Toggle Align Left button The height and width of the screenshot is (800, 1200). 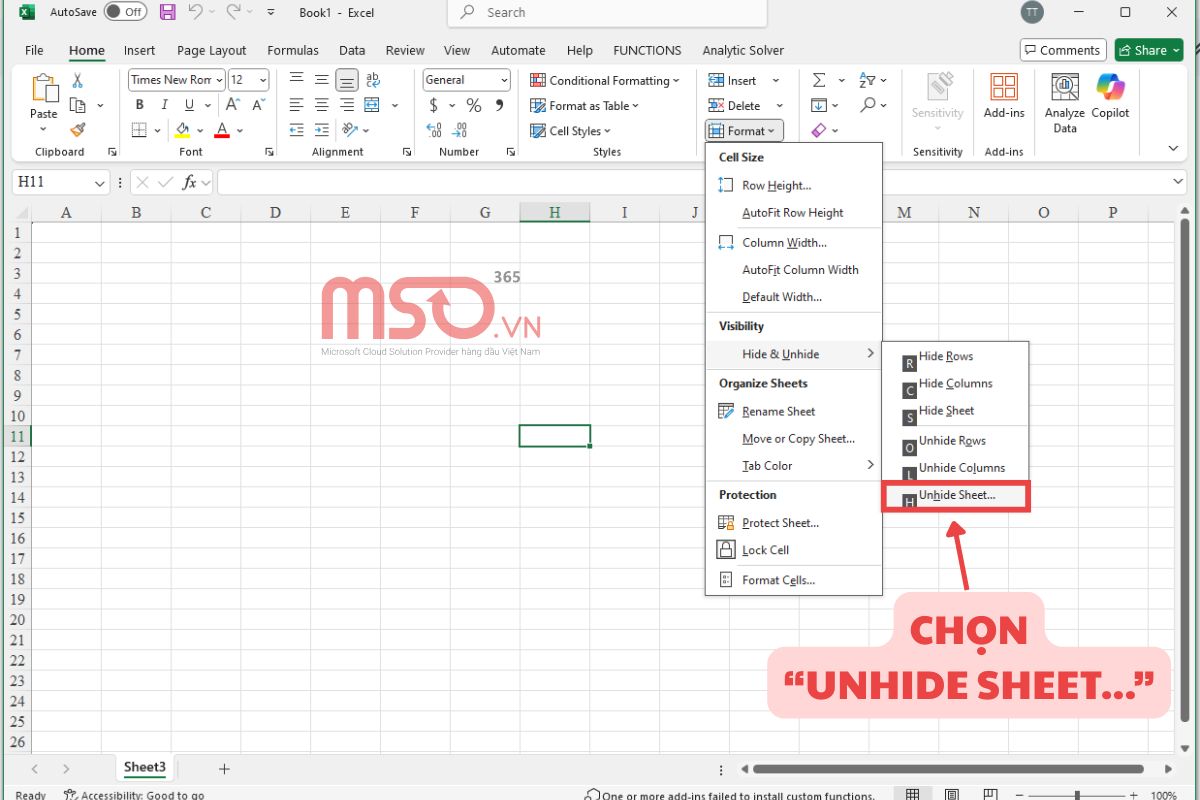pos(297,105)
